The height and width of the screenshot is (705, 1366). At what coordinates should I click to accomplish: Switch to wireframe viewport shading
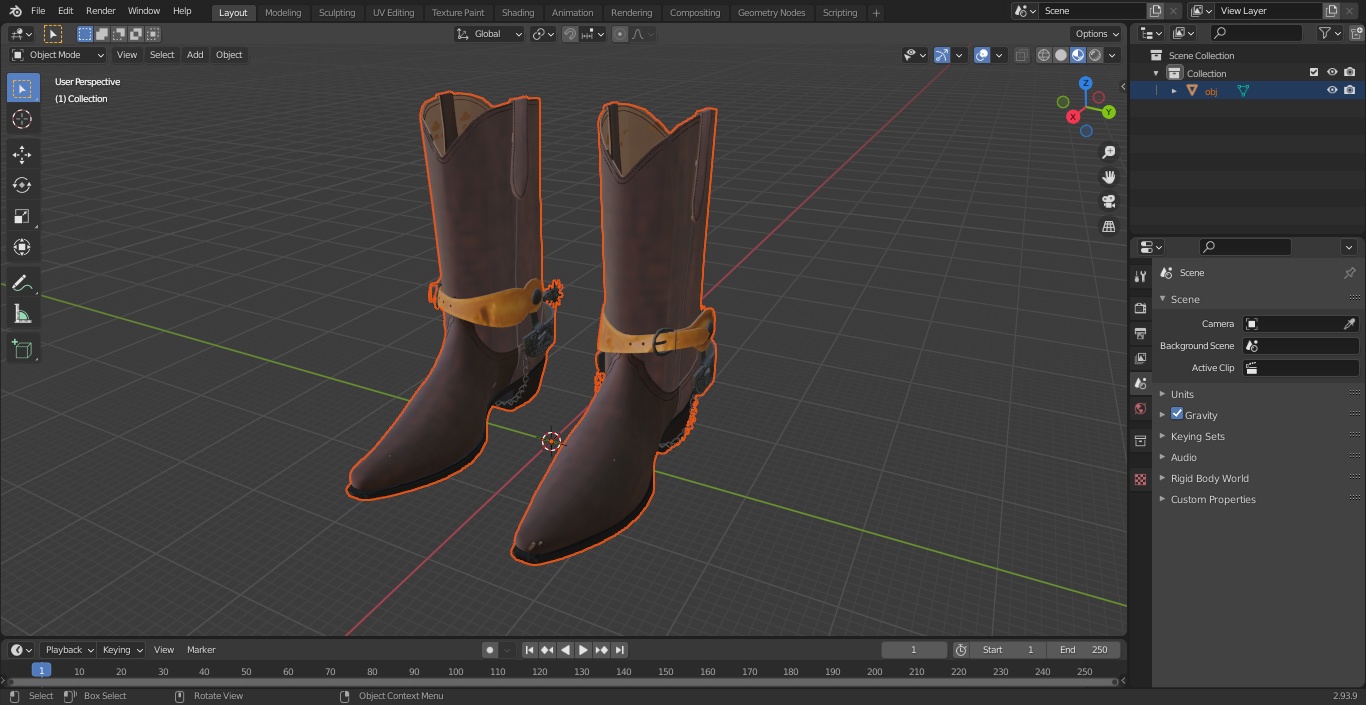1044,55
